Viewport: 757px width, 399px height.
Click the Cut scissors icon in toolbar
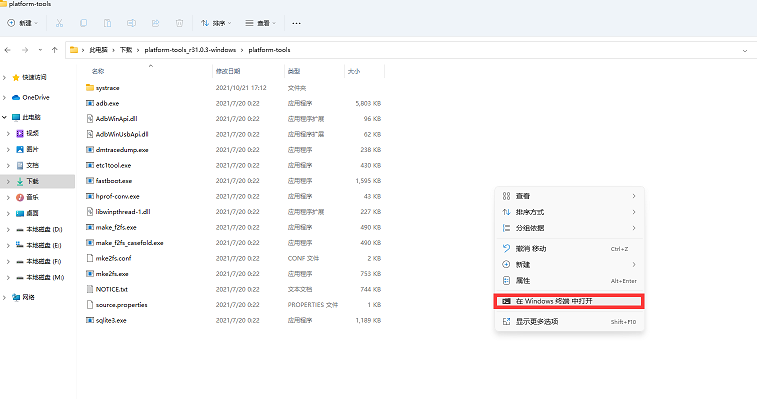(x=59, y=23)
